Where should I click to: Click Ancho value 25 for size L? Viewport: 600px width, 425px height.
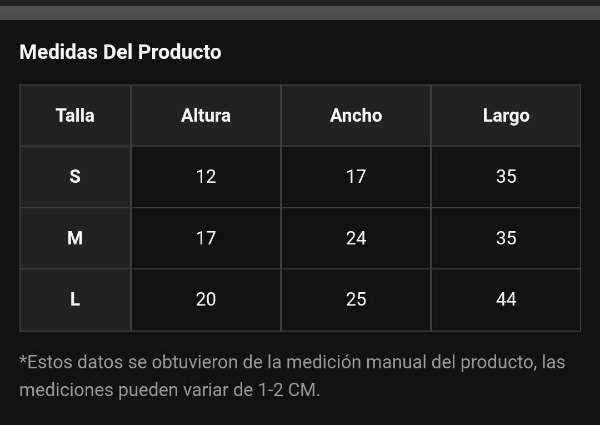point(356,300)
